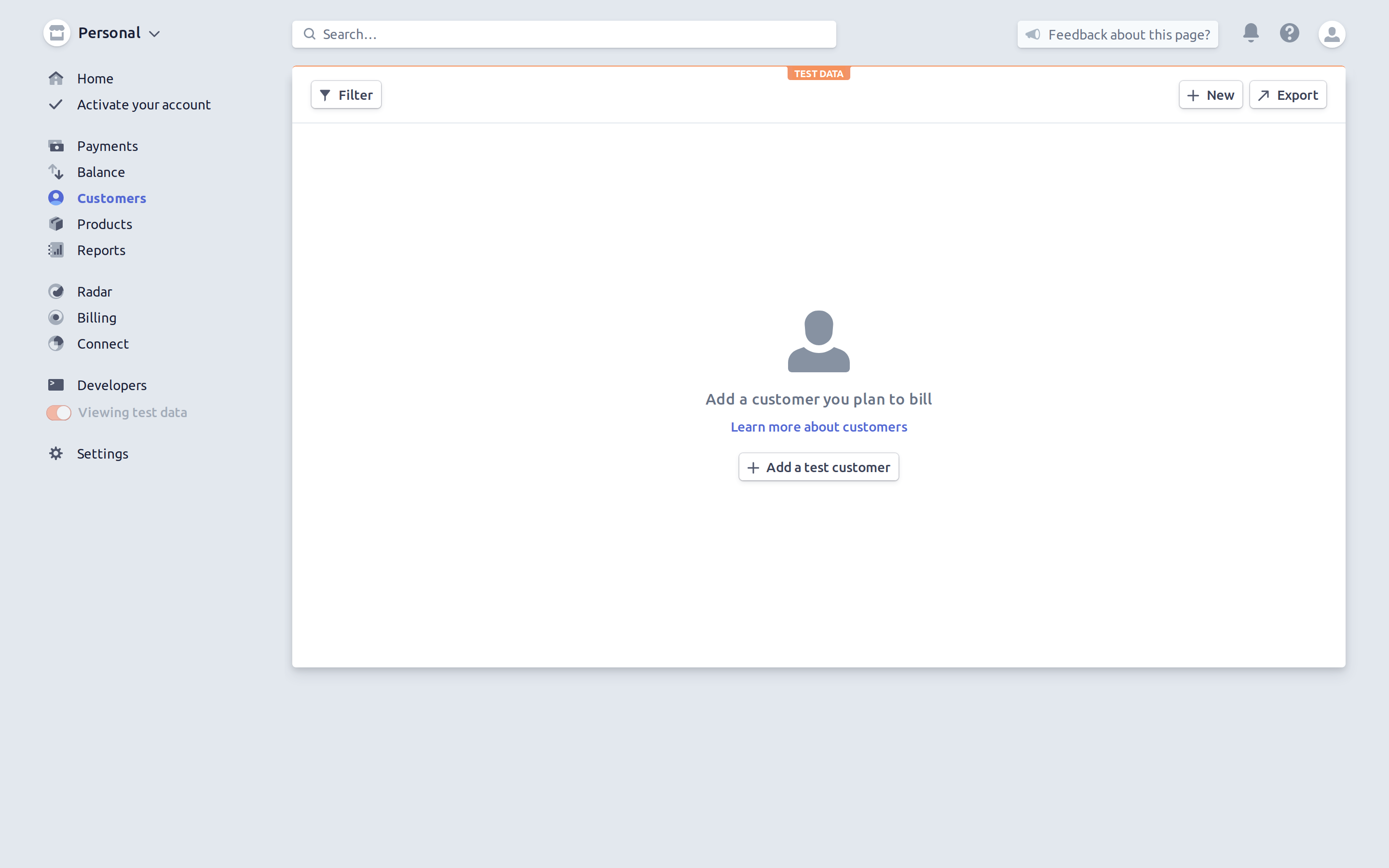
Task: Click the Add a test customer button
Action: pos(818,467)
